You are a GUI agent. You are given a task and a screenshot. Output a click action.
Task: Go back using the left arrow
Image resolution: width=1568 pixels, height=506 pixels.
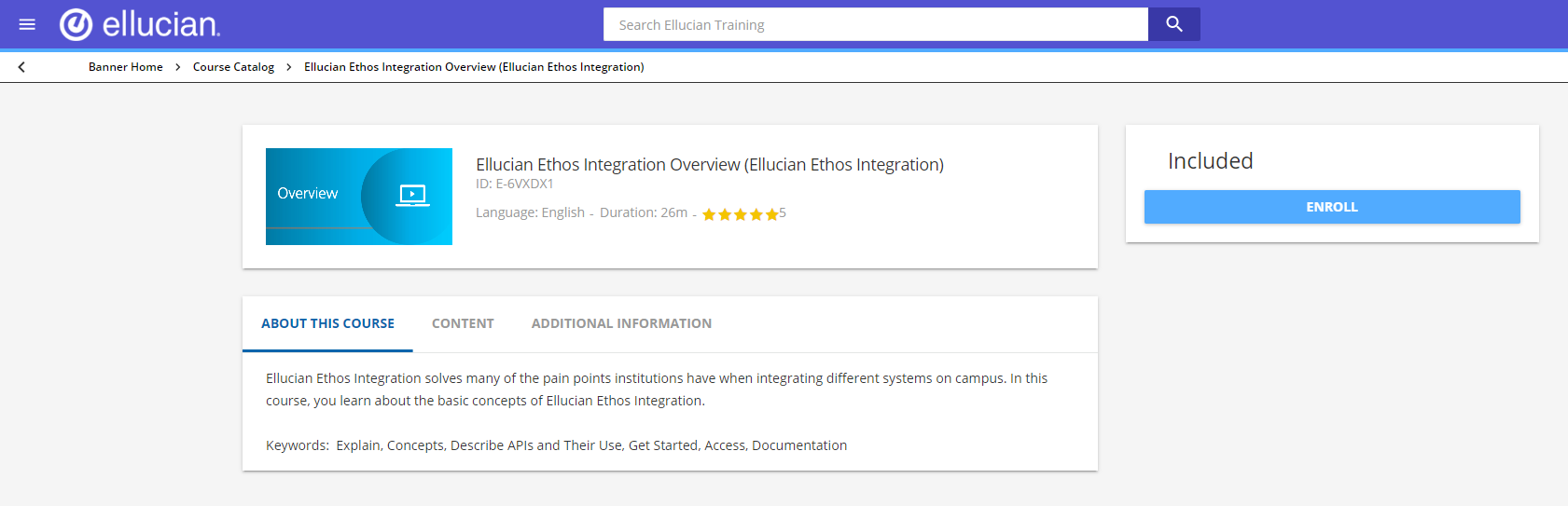click(x=21, y=67)
